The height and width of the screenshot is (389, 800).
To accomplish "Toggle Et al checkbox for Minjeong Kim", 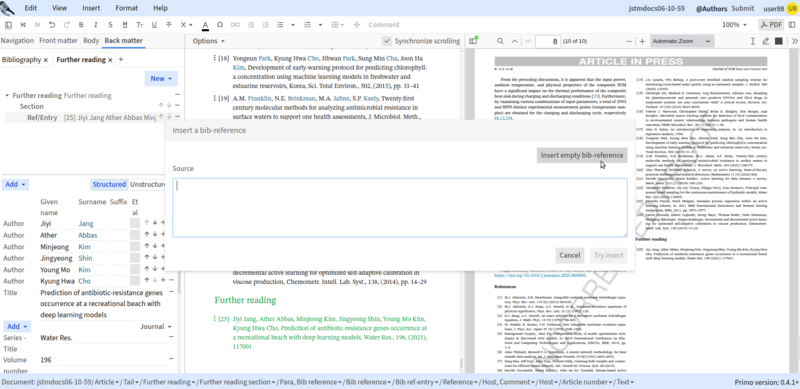I will (135, 247).
